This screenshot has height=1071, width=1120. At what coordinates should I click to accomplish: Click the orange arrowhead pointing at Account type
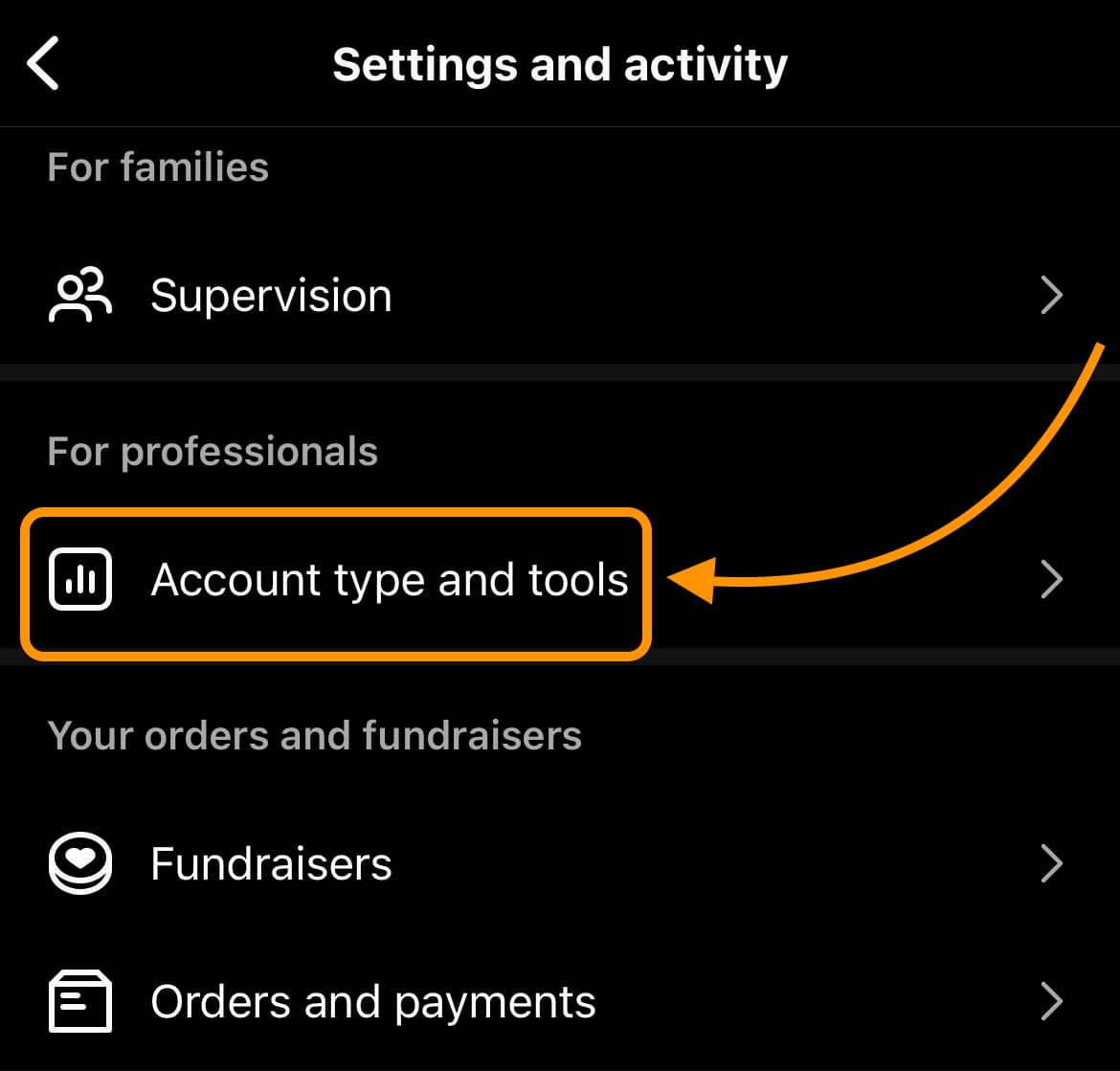tap(692, 579)
